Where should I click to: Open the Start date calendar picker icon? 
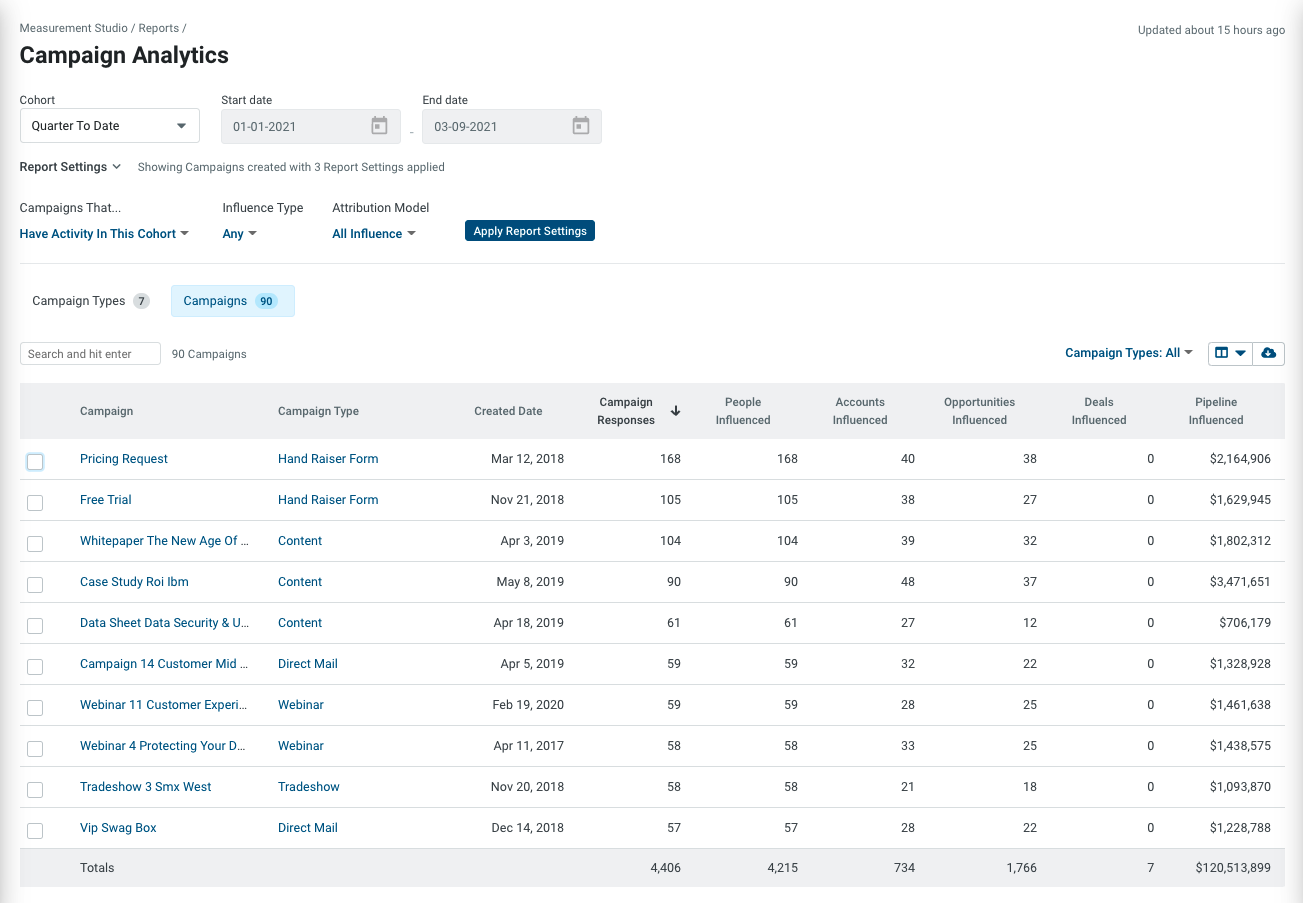tap(379, 126)
